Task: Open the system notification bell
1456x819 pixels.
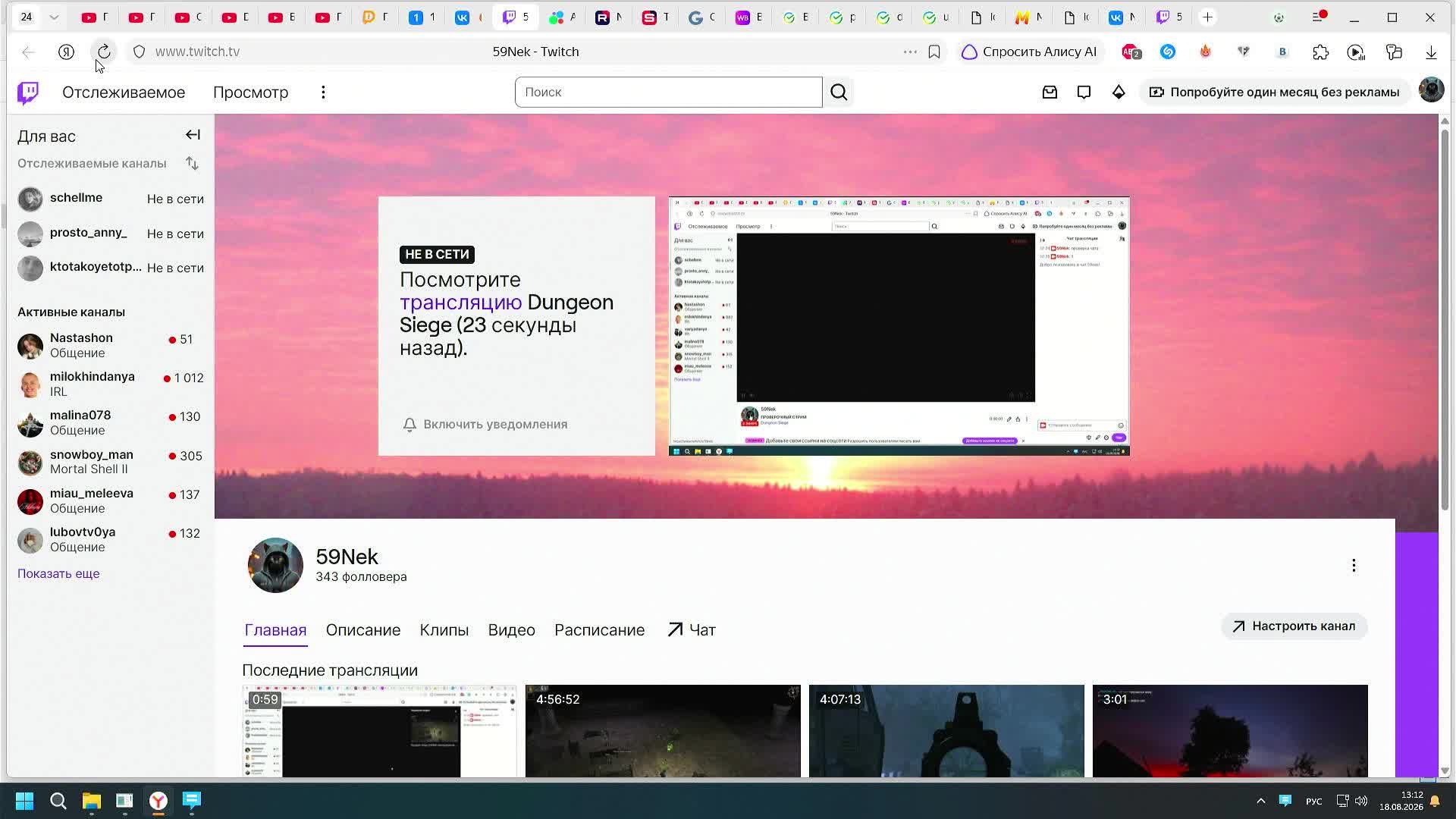Action: coord(1435,801)
